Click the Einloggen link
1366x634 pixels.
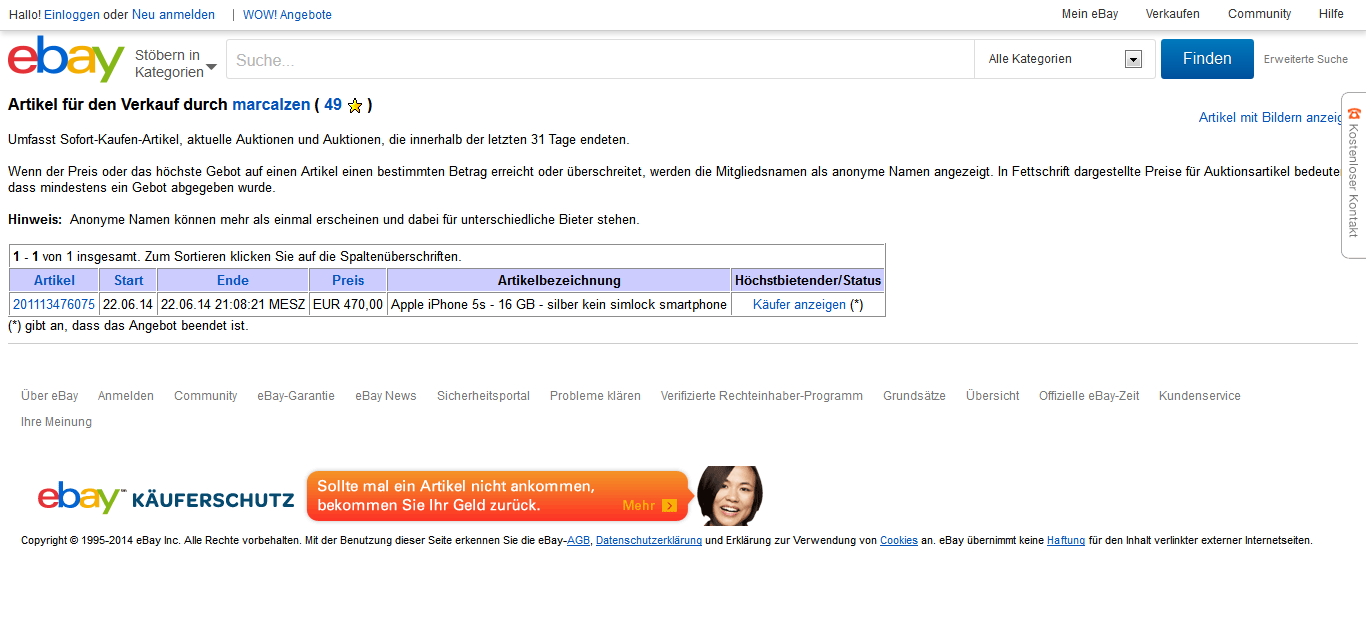(72, 14)
